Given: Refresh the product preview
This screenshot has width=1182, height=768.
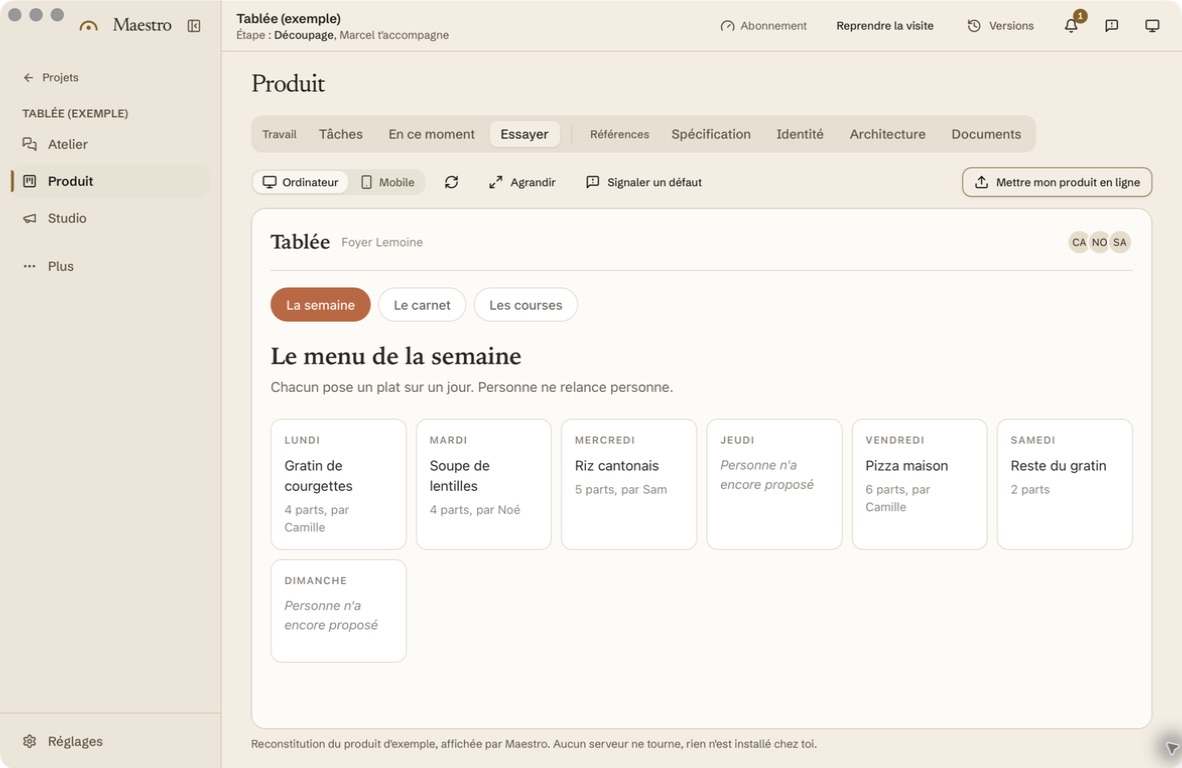Looking at the screenshot, I should click(452, 182).
